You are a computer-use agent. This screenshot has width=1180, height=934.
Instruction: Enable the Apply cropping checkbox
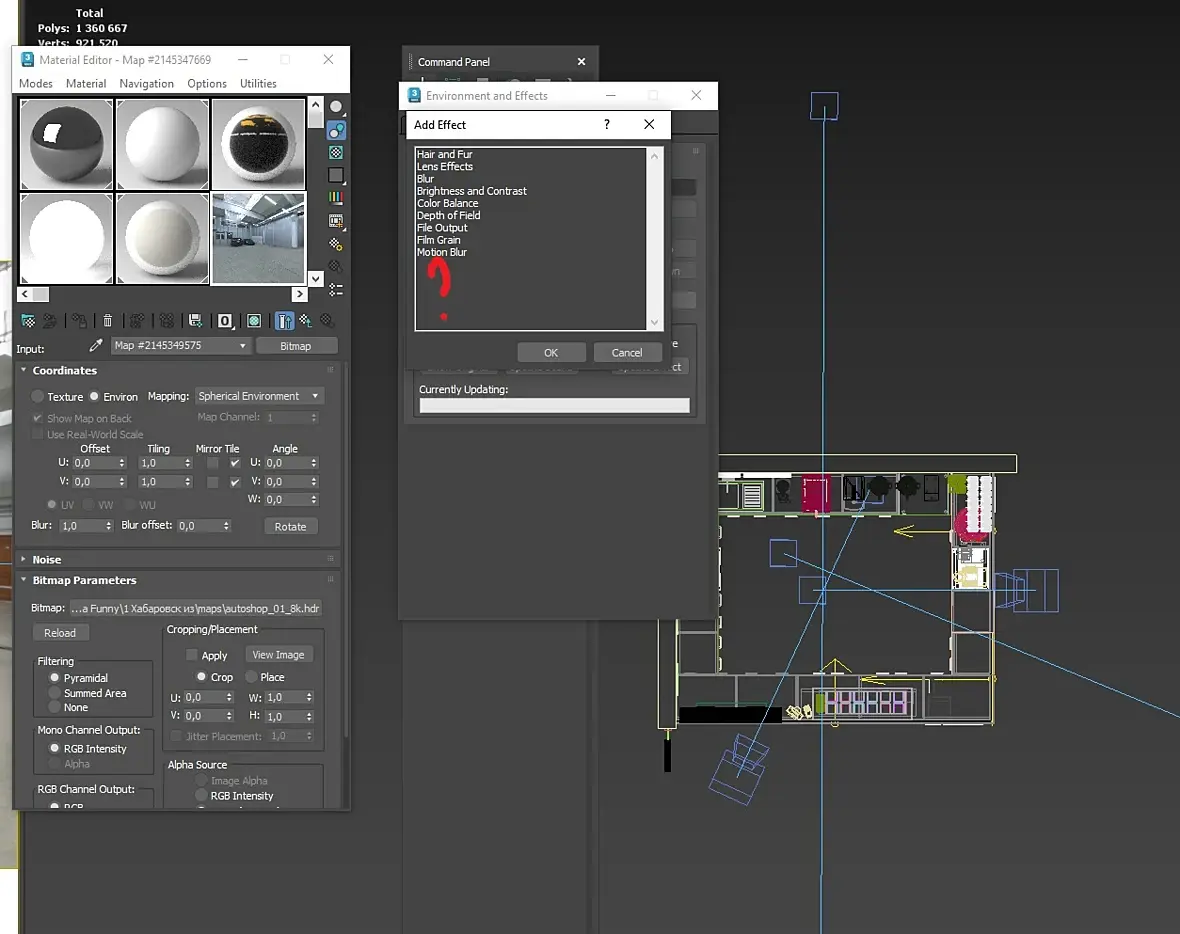pos(192,655)
